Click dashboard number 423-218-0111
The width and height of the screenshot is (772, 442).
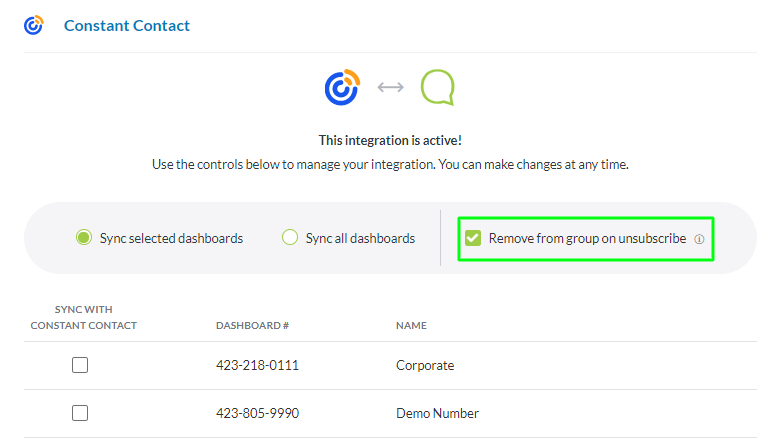click(x=257, y=365)
